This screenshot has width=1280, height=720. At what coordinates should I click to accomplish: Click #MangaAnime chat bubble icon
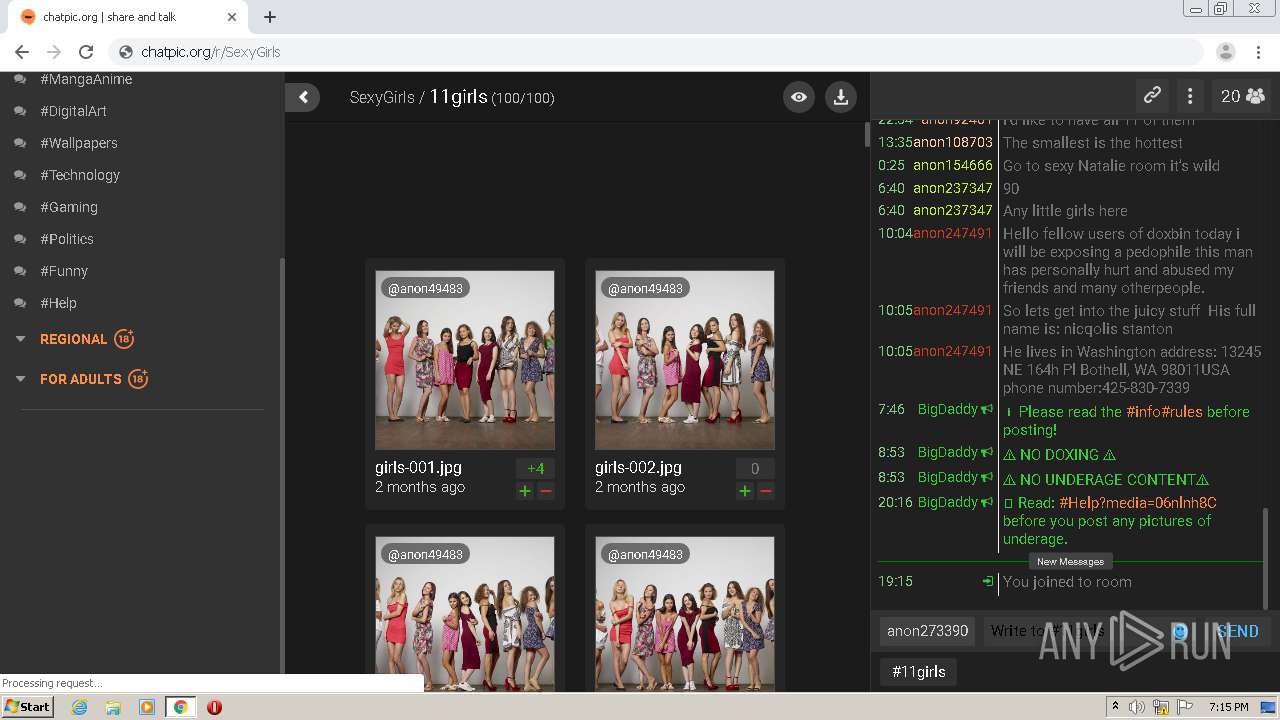(x=20, y=79)
